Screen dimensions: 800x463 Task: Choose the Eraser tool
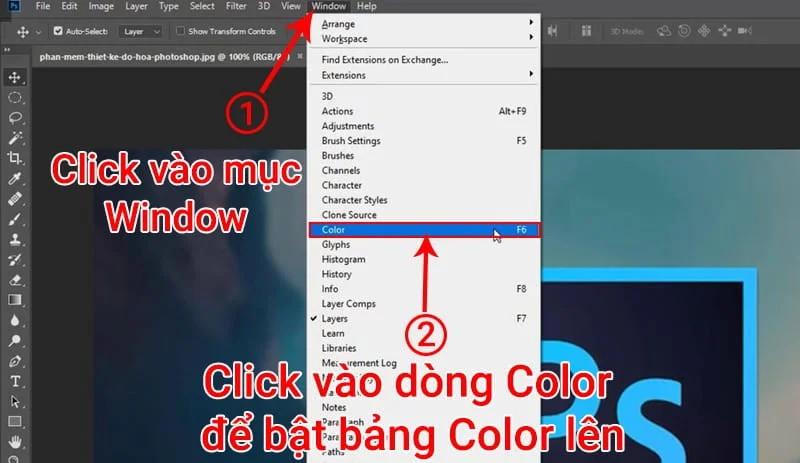click(15, 280)
